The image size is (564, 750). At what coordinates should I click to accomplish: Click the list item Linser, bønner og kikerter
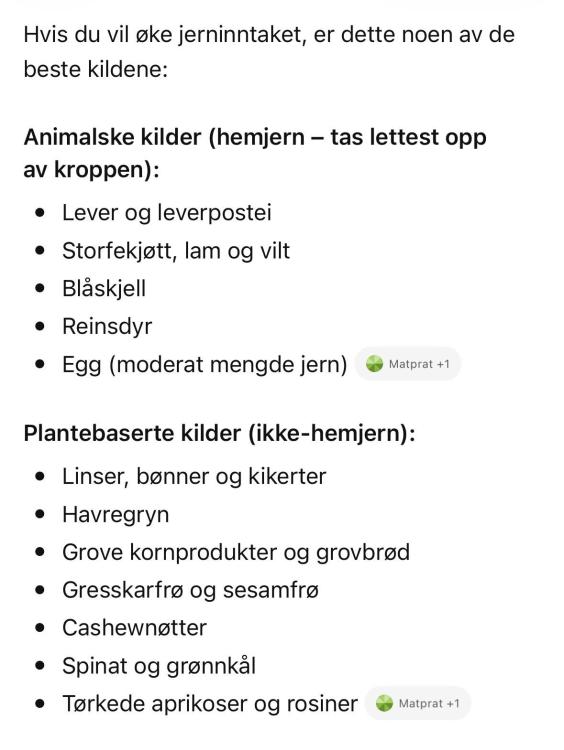pyautogui.click(x=194, y=476)
